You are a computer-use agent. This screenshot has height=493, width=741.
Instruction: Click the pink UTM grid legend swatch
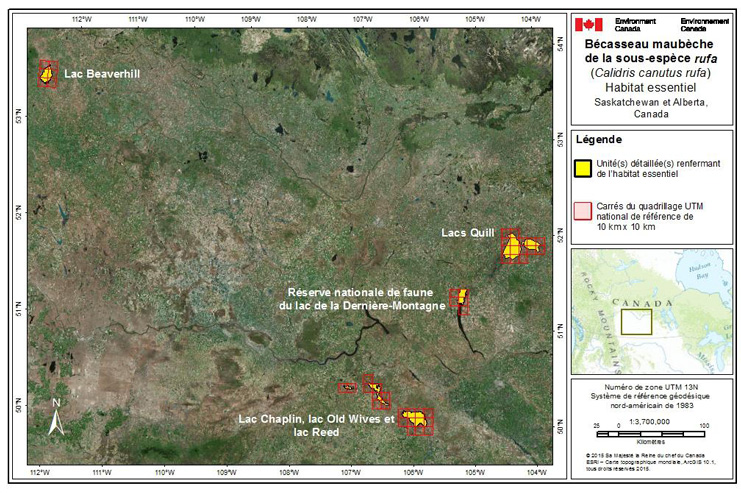[580, 212]
